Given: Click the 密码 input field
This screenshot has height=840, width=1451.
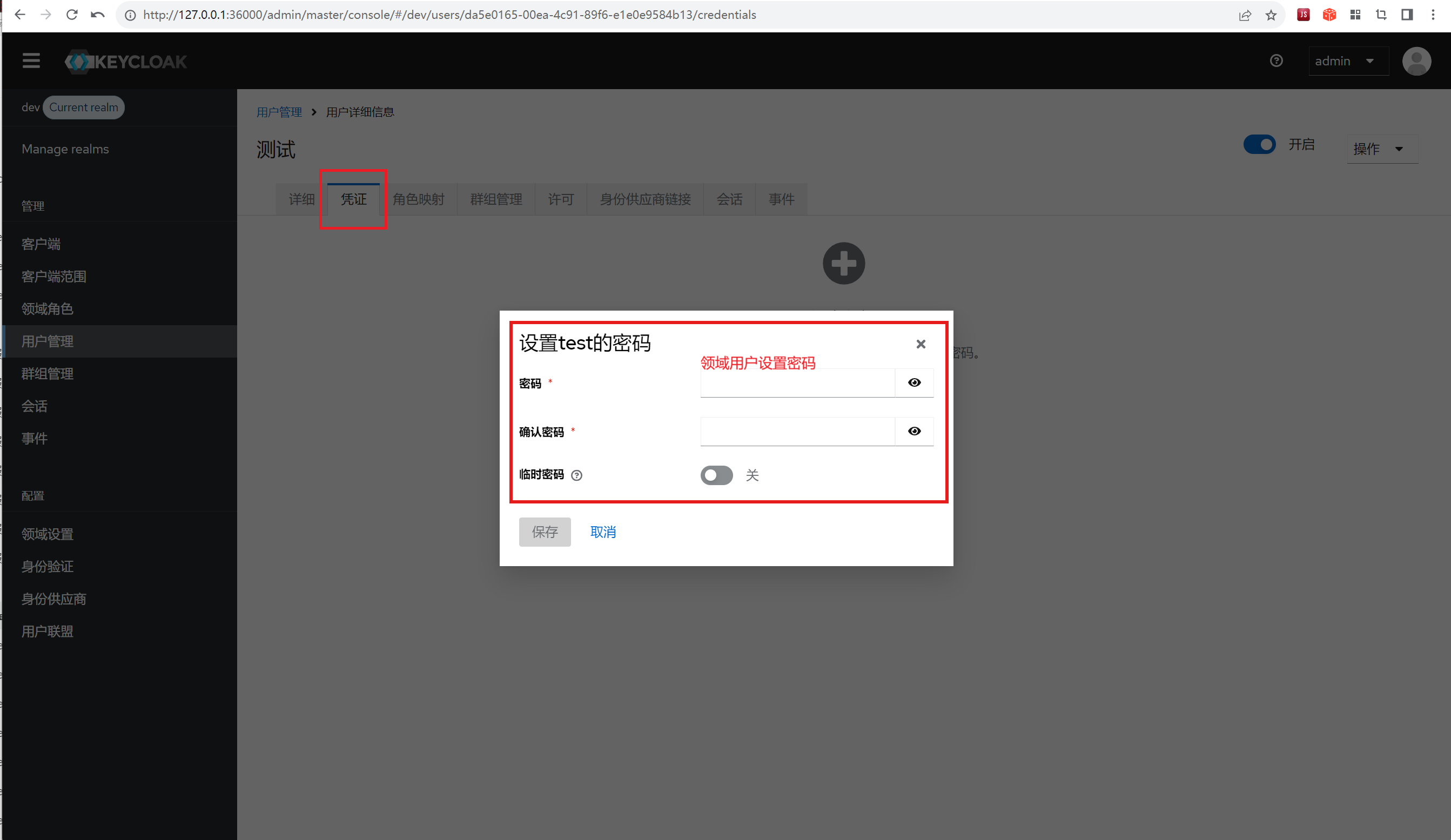Looking at the screenshot, I should [797, 384].
